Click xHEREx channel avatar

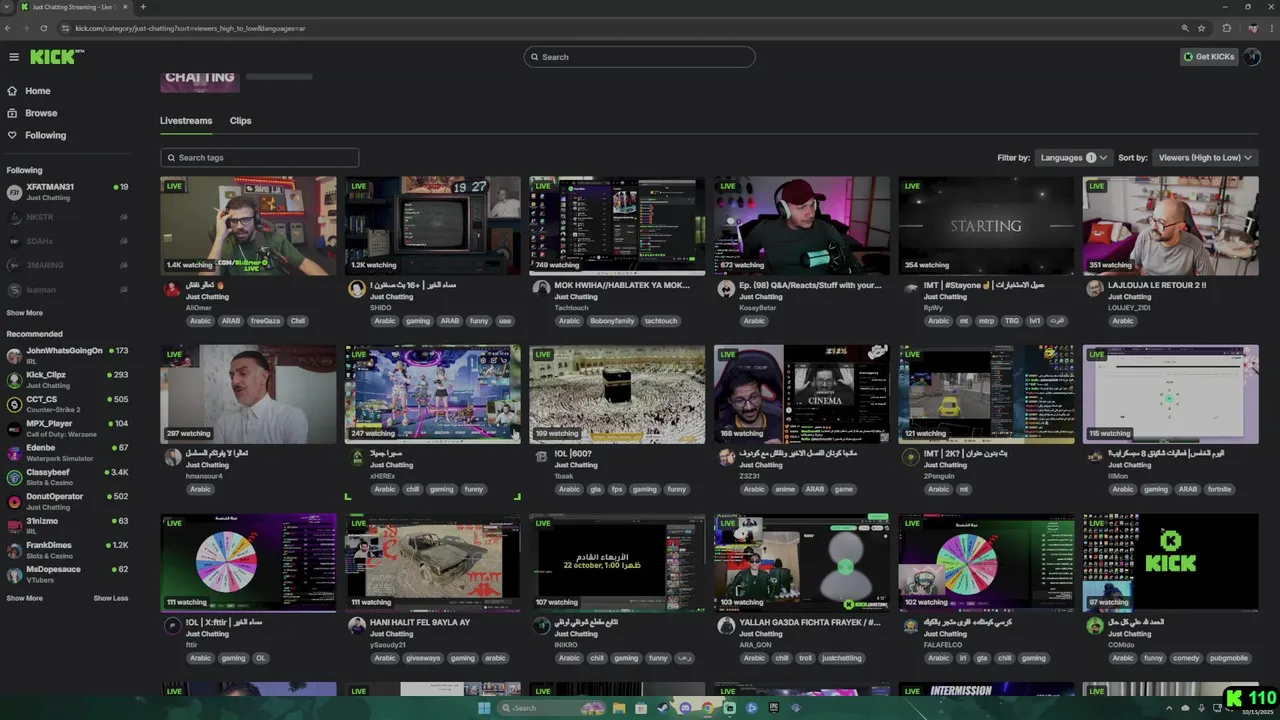[357, 457]
